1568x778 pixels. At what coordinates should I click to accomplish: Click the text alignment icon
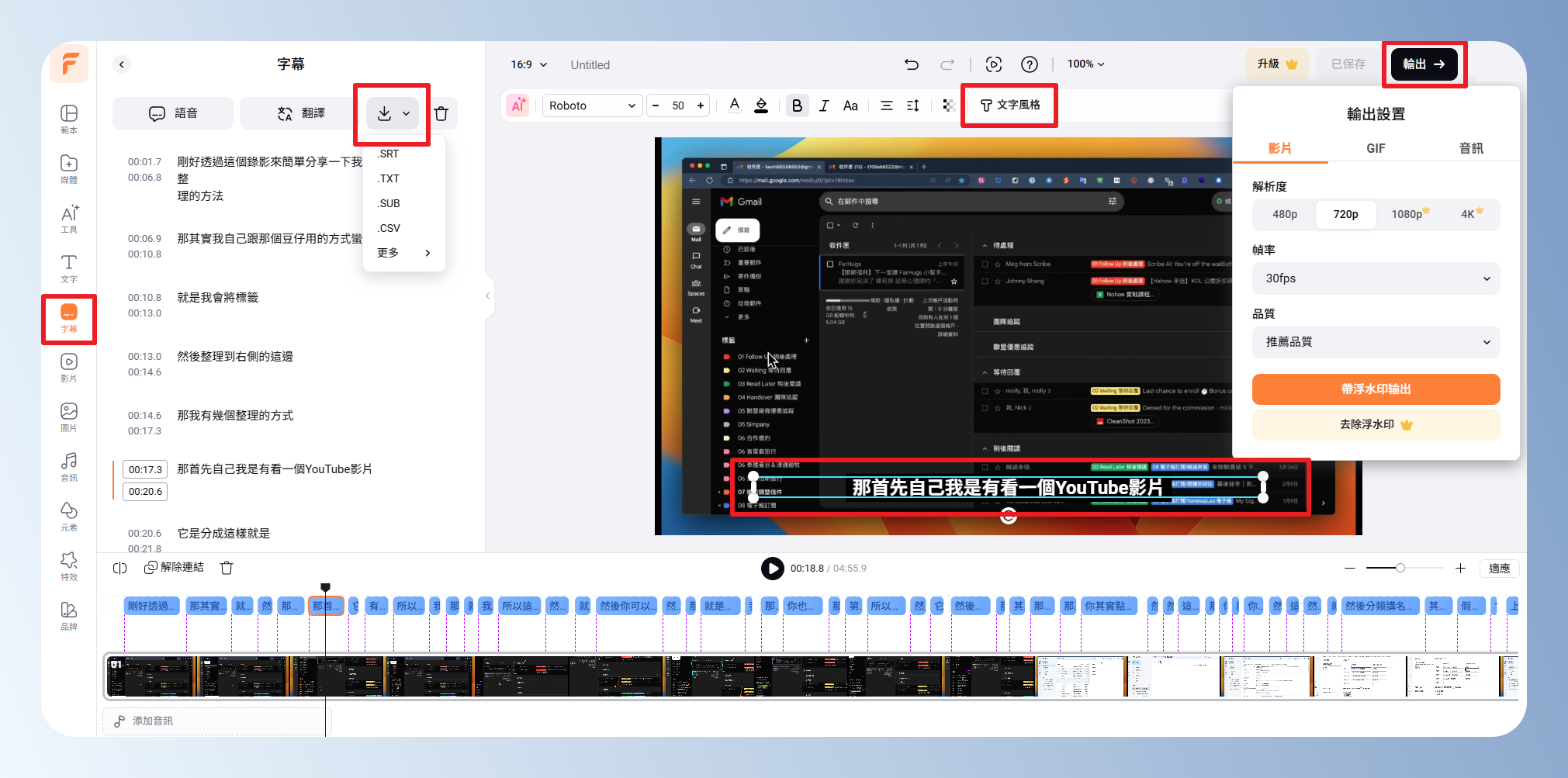tap(886, 105)
